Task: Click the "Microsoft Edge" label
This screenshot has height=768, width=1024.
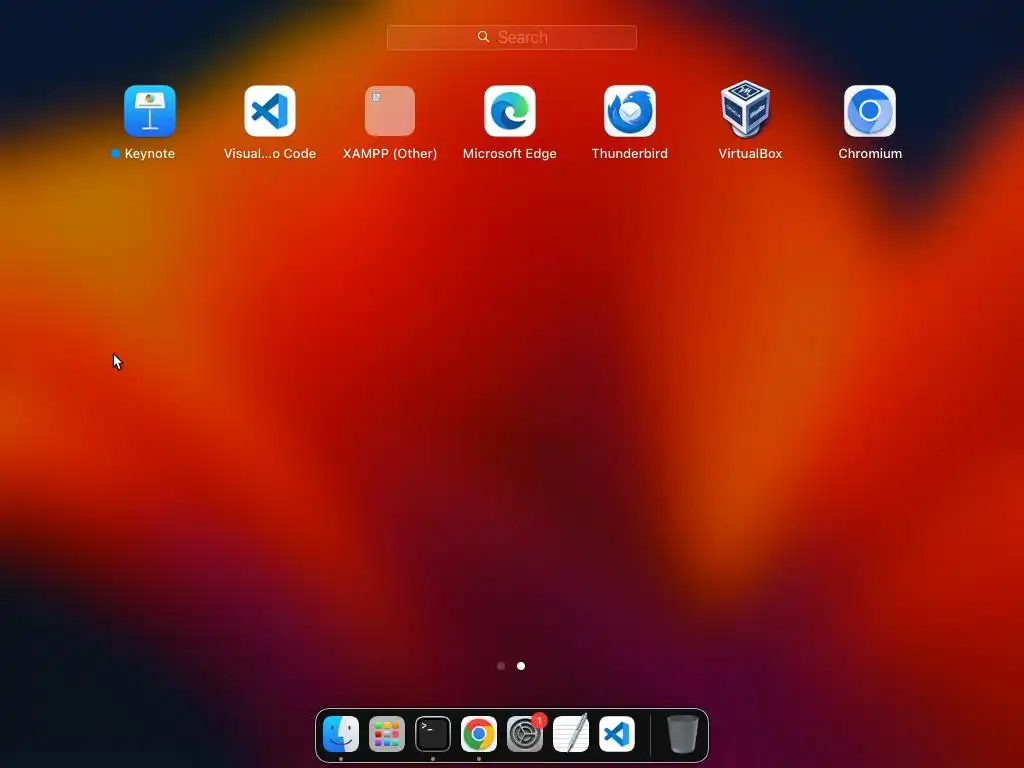Action: click(x=510, y=153)
